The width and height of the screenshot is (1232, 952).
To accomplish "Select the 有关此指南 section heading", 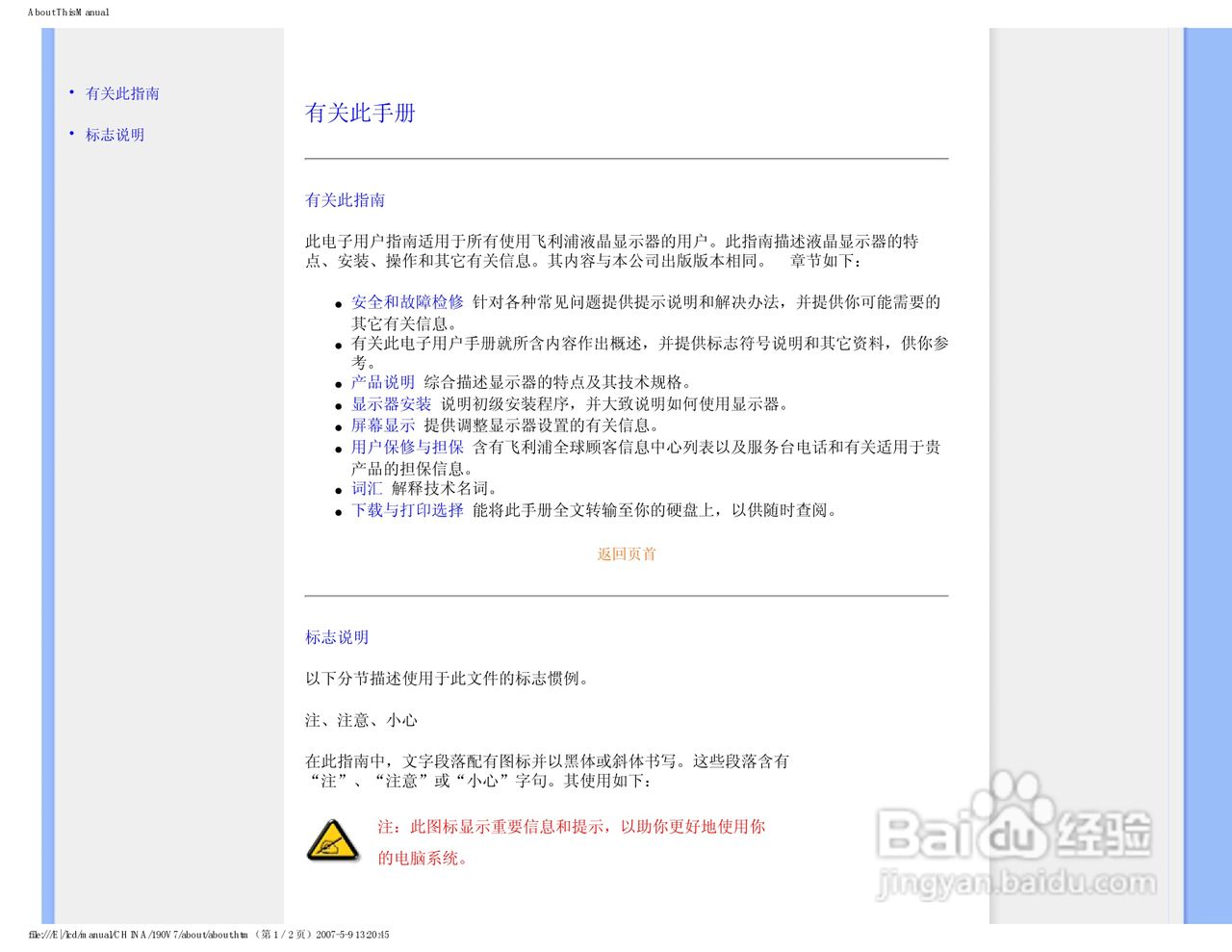I will coord(345,200).
